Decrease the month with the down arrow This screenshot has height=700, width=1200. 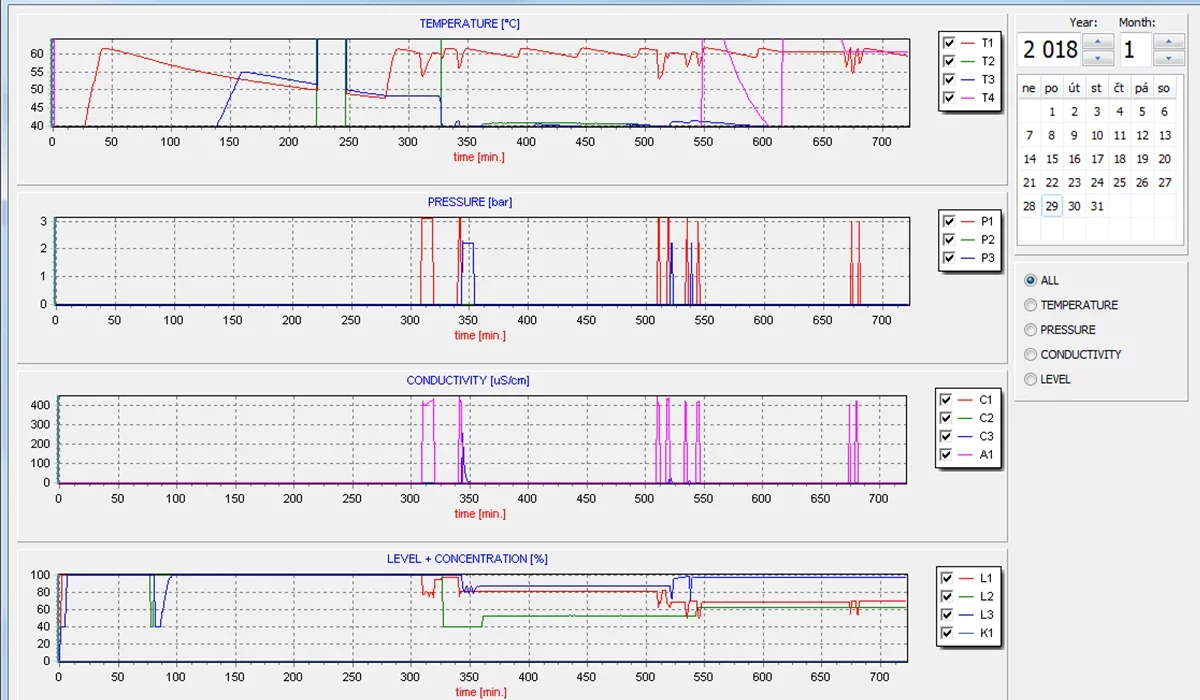pyautogui.click(x=1169, y=58)
